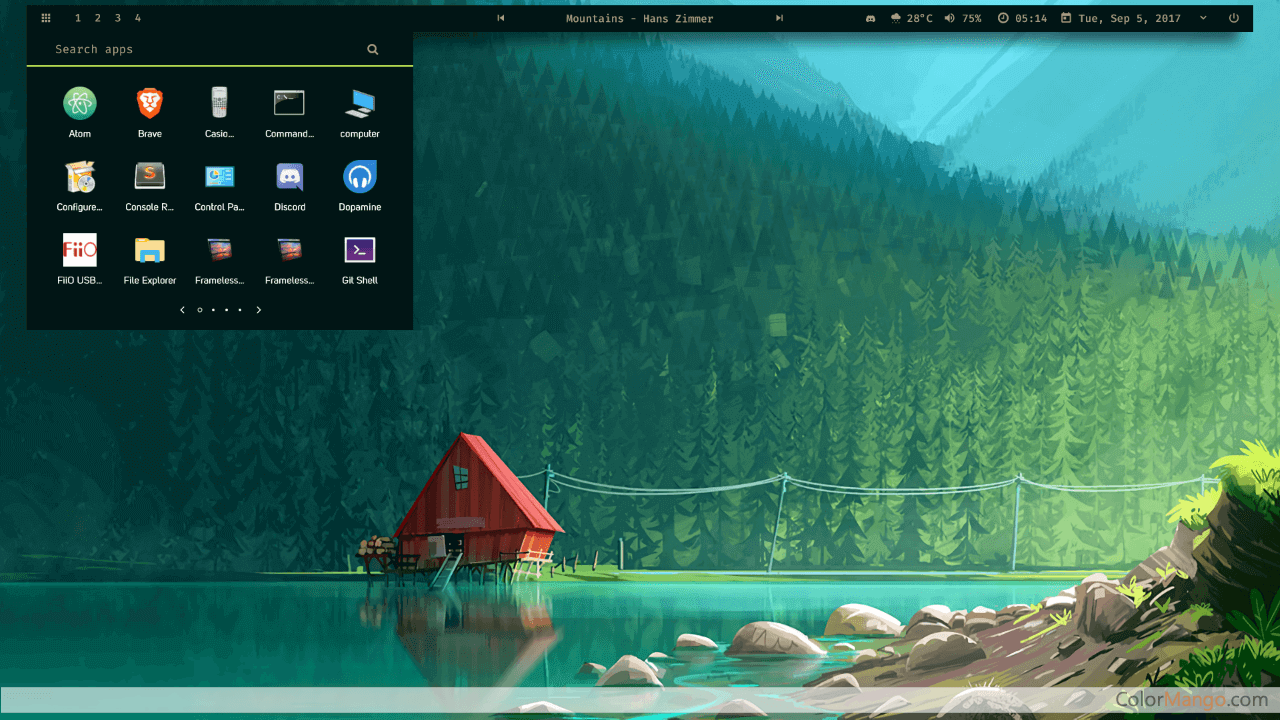
Task: Select the last page indicator dot
Action: (x=240, y=310)
